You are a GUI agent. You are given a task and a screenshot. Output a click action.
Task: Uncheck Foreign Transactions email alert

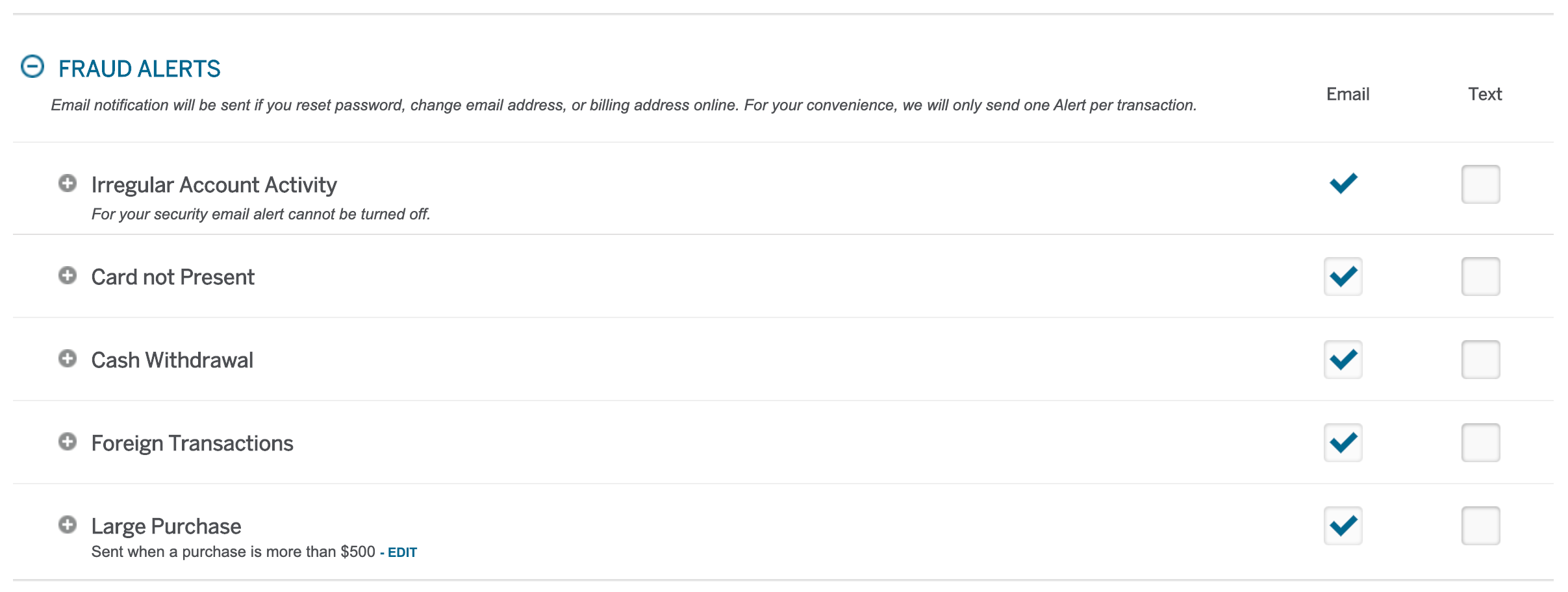[x=1343, y=443]
